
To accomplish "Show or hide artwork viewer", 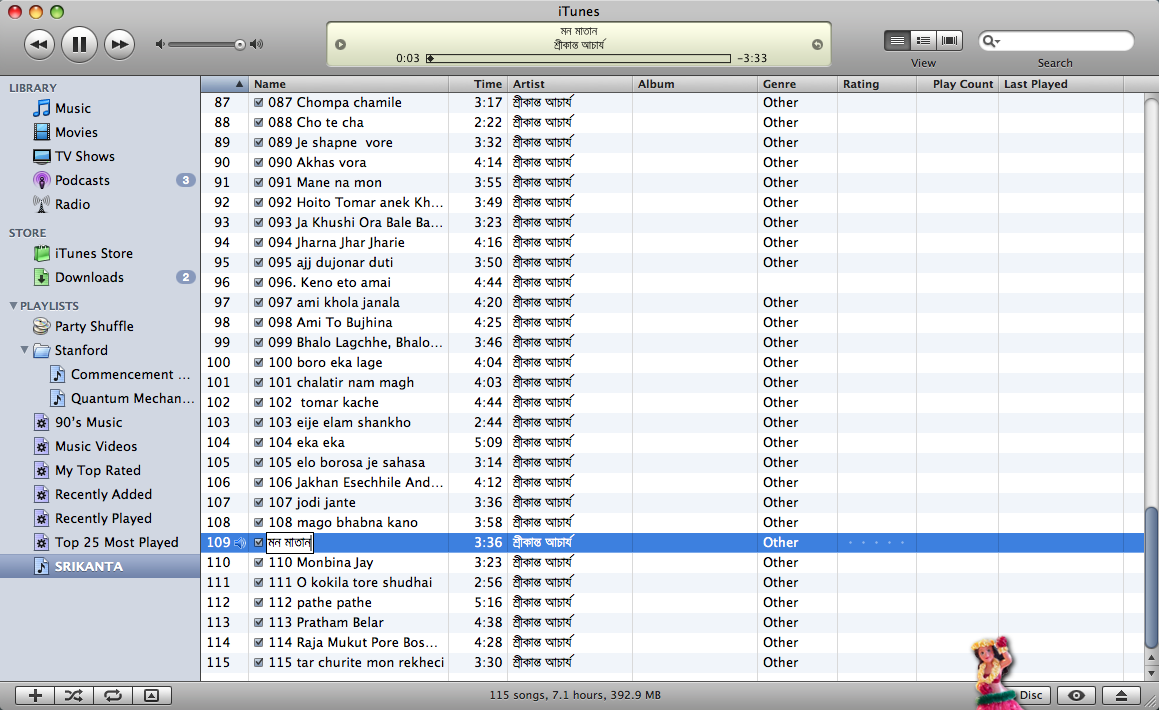I will [x=152, y=695].
